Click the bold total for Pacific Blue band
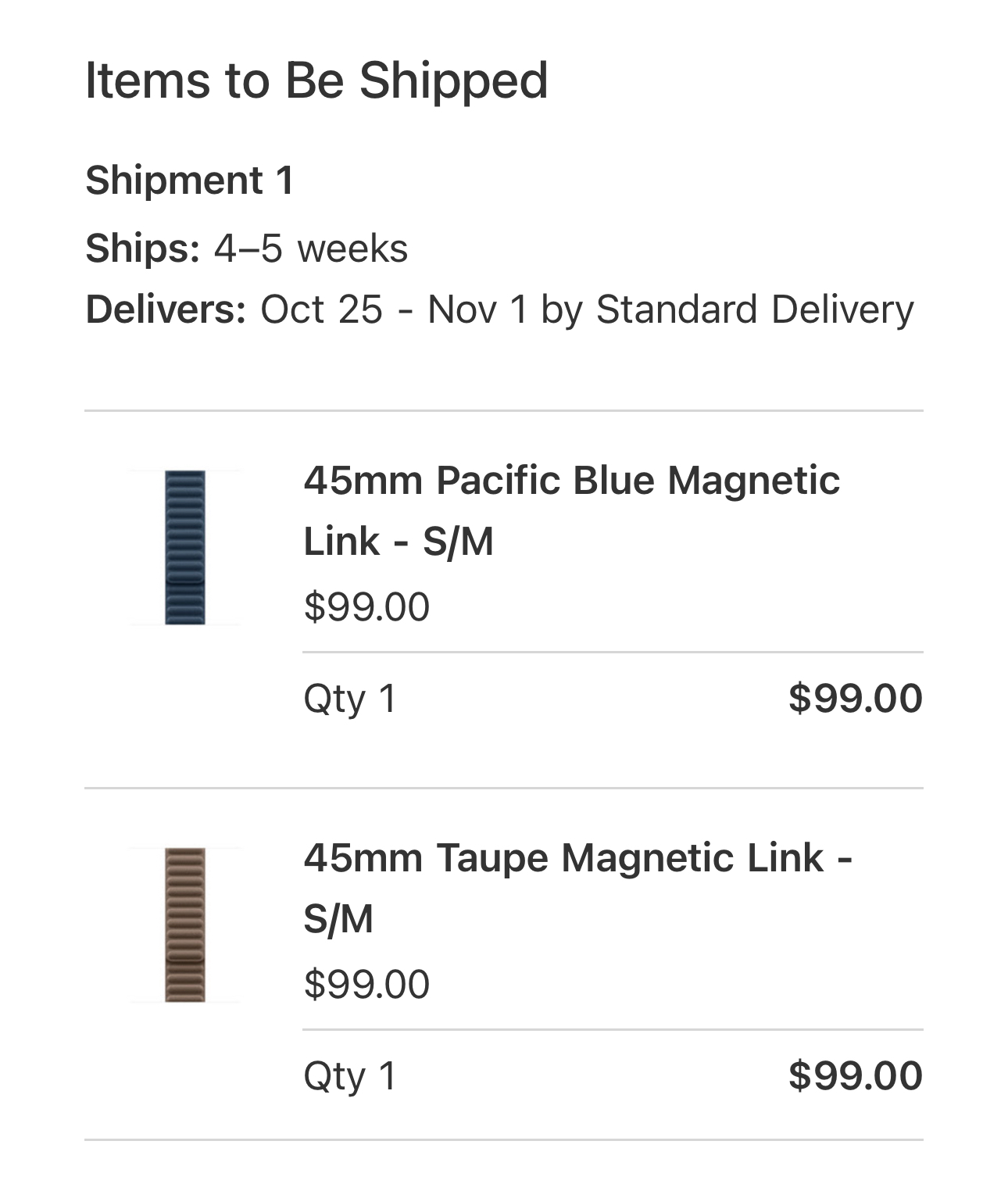Image resolution: width=1008 pixels, height=1191 pixels. (855, 698)
